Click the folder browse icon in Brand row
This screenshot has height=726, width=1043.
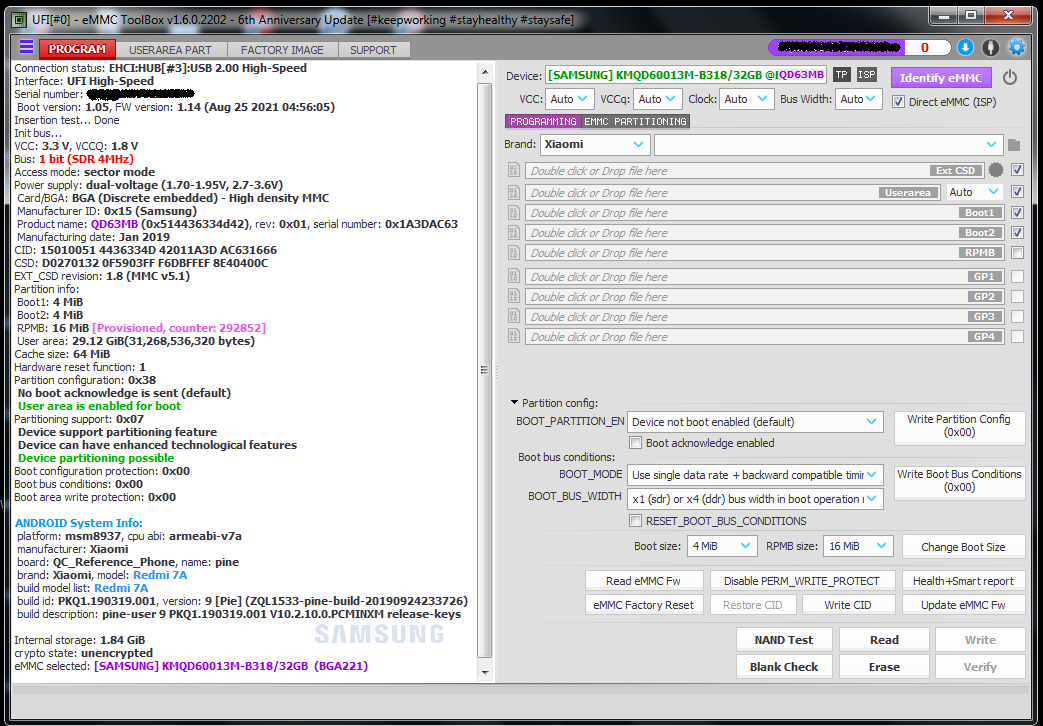[x=1014, y=145]
